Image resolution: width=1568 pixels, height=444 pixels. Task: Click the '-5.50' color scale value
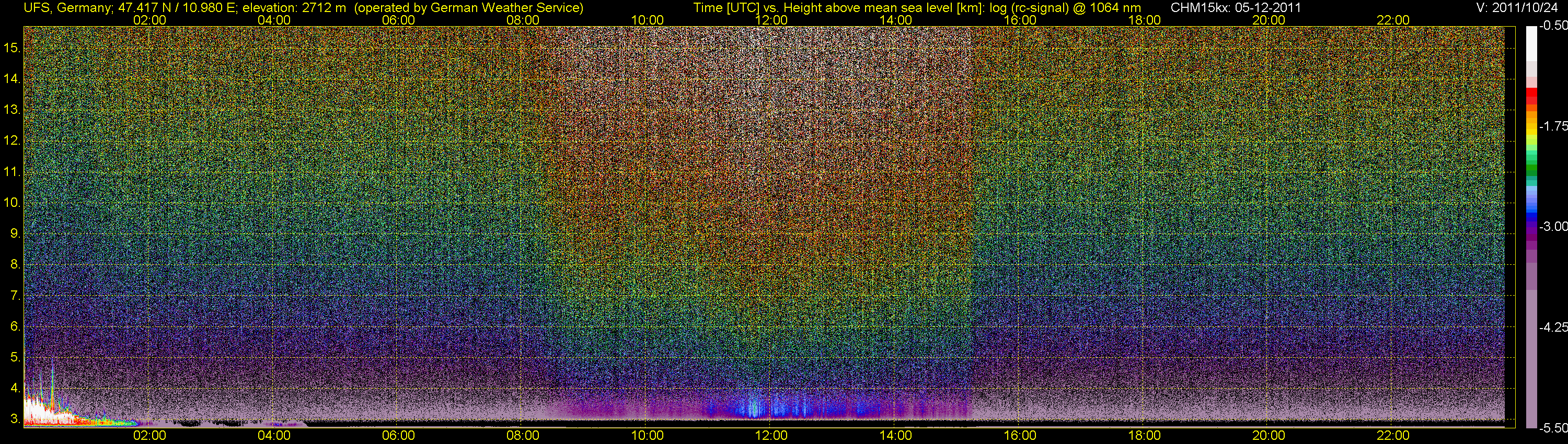tap(1553, 428)
